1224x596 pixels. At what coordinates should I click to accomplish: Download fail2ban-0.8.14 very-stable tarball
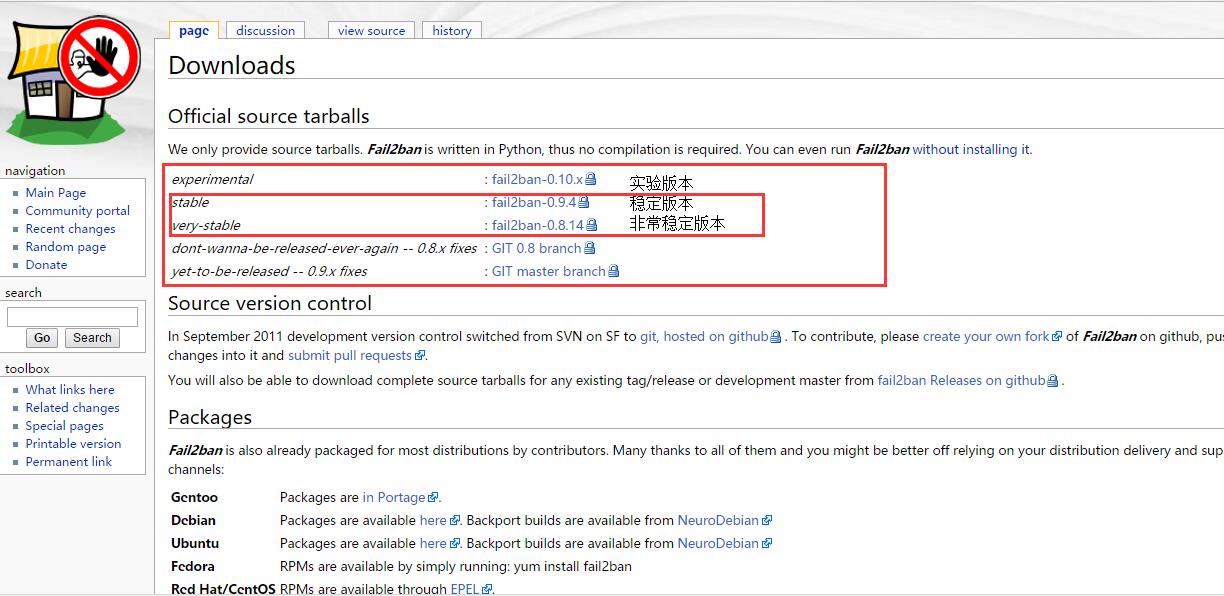coord(538,225)
